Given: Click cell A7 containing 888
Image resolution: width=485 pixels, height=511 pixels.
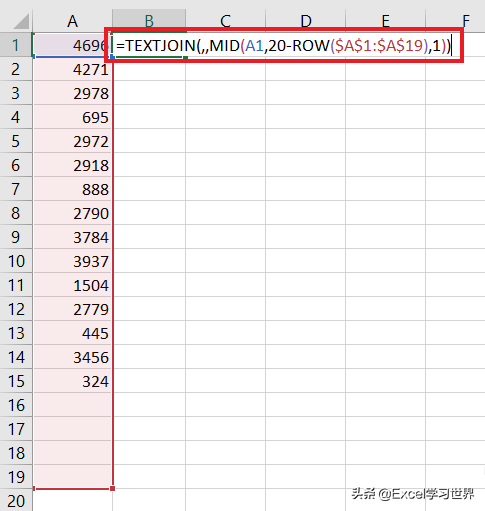Looking at the screenshot, I should 72,189.
